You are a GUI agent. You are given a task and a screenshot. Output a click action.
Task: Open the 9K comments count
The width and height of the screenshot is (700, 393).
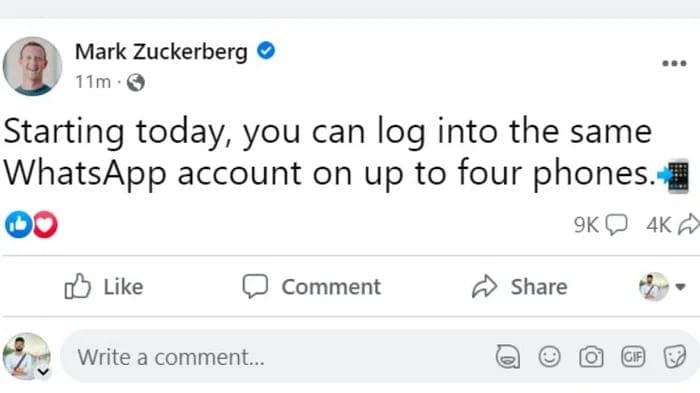(600, 225)
